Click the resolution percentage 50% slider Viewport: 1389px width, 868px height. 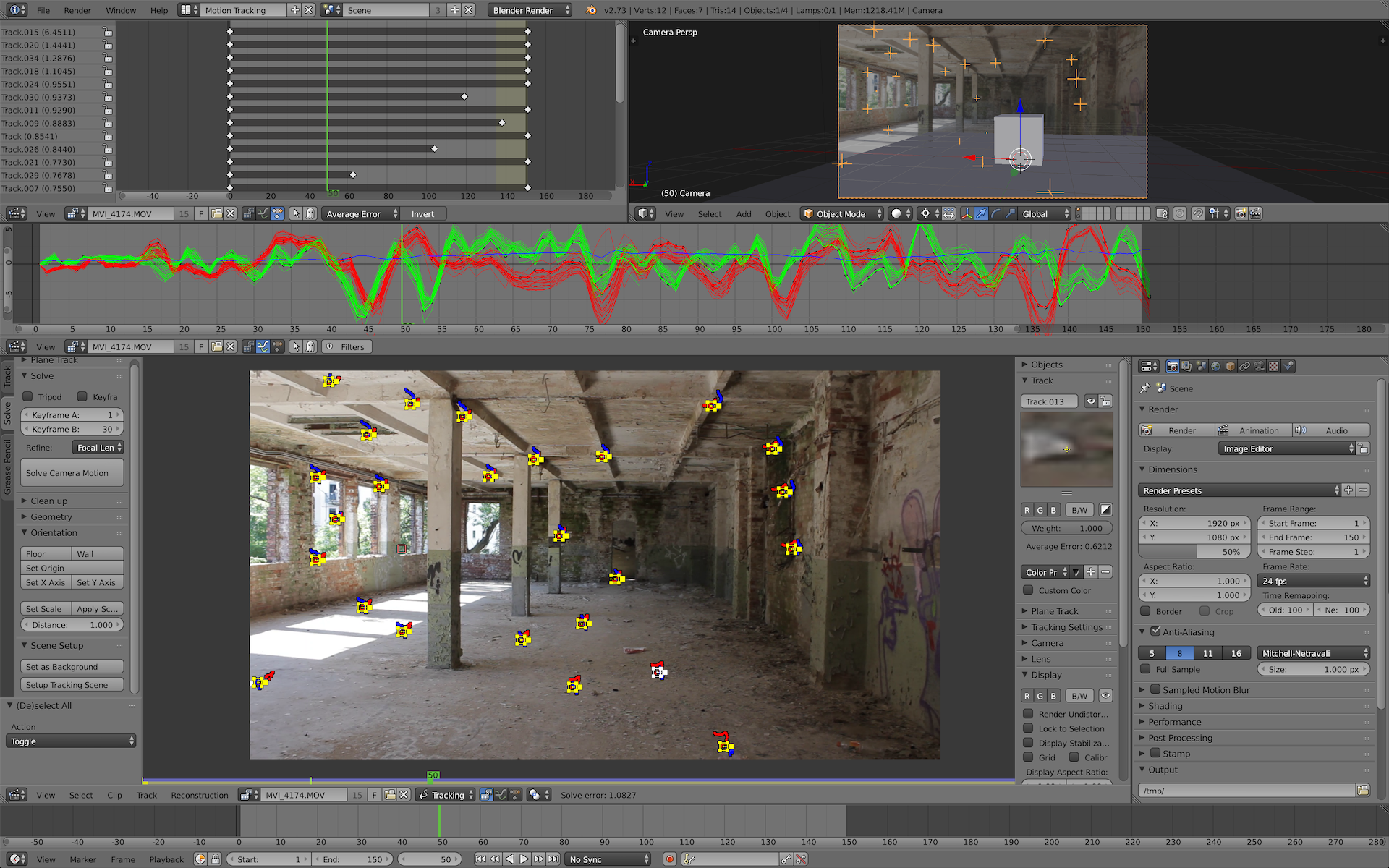1194,552
